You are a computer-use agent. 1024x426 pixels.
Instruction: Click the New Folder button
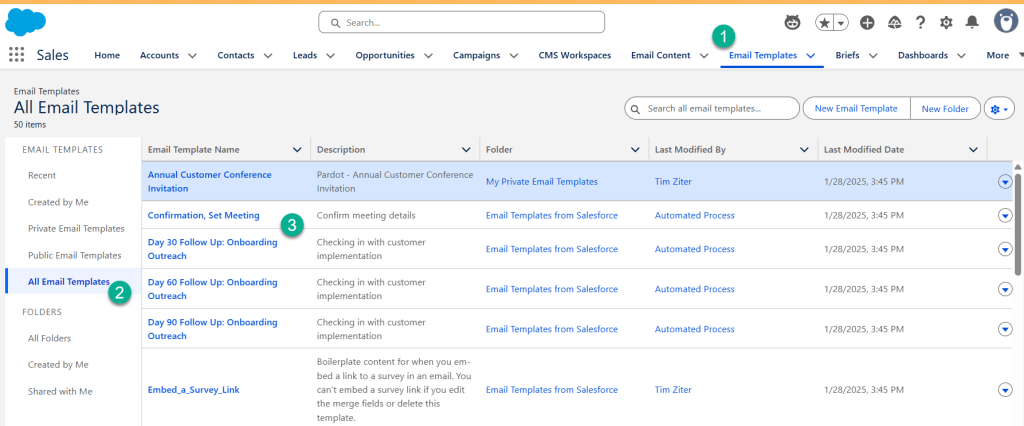coord(944,108)
